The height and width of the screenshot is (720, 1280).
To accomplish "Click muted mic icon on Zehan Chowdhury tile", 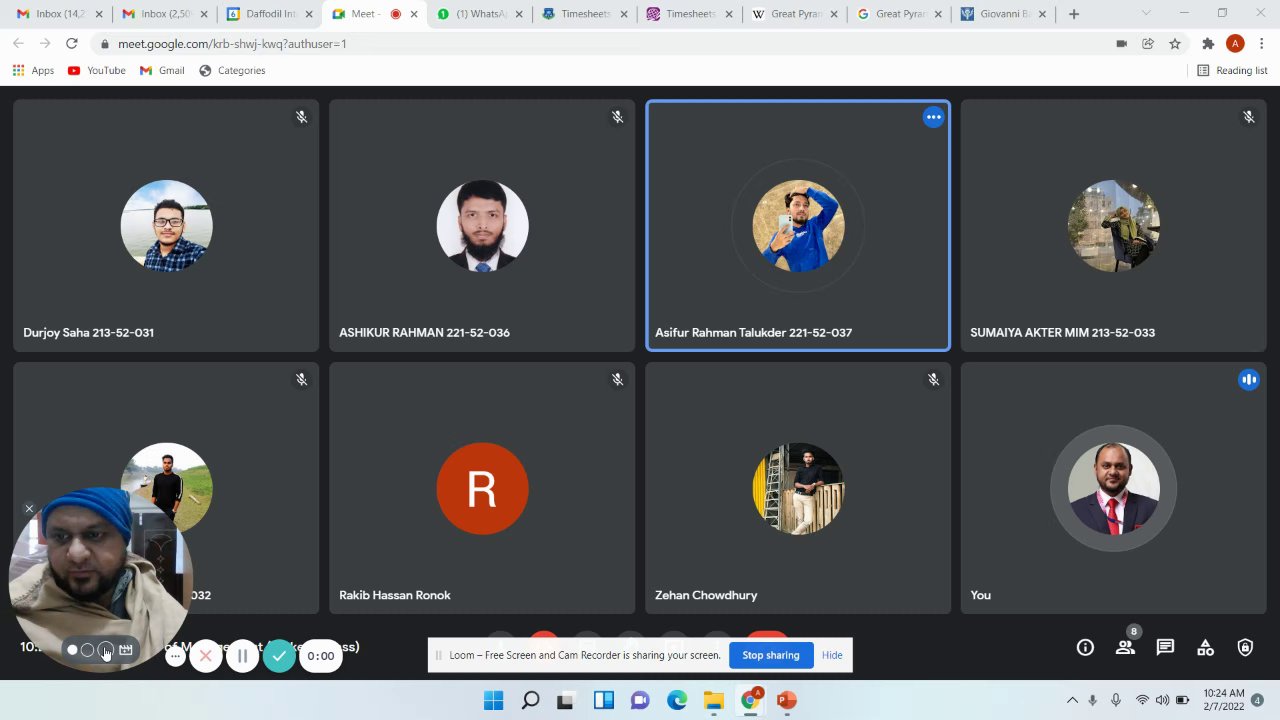I will point(933,379).
